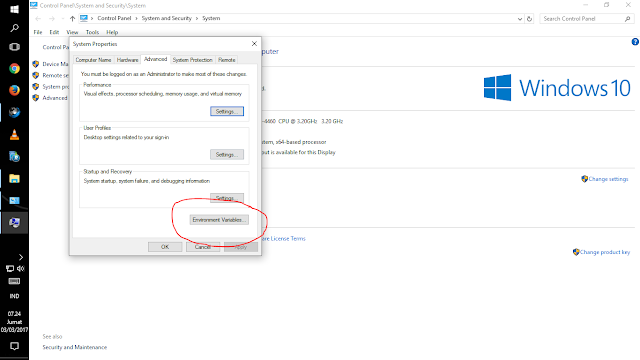Open Control Panel Home link
The width and height of the screenshot is (640, 360).
pos(55,47)
